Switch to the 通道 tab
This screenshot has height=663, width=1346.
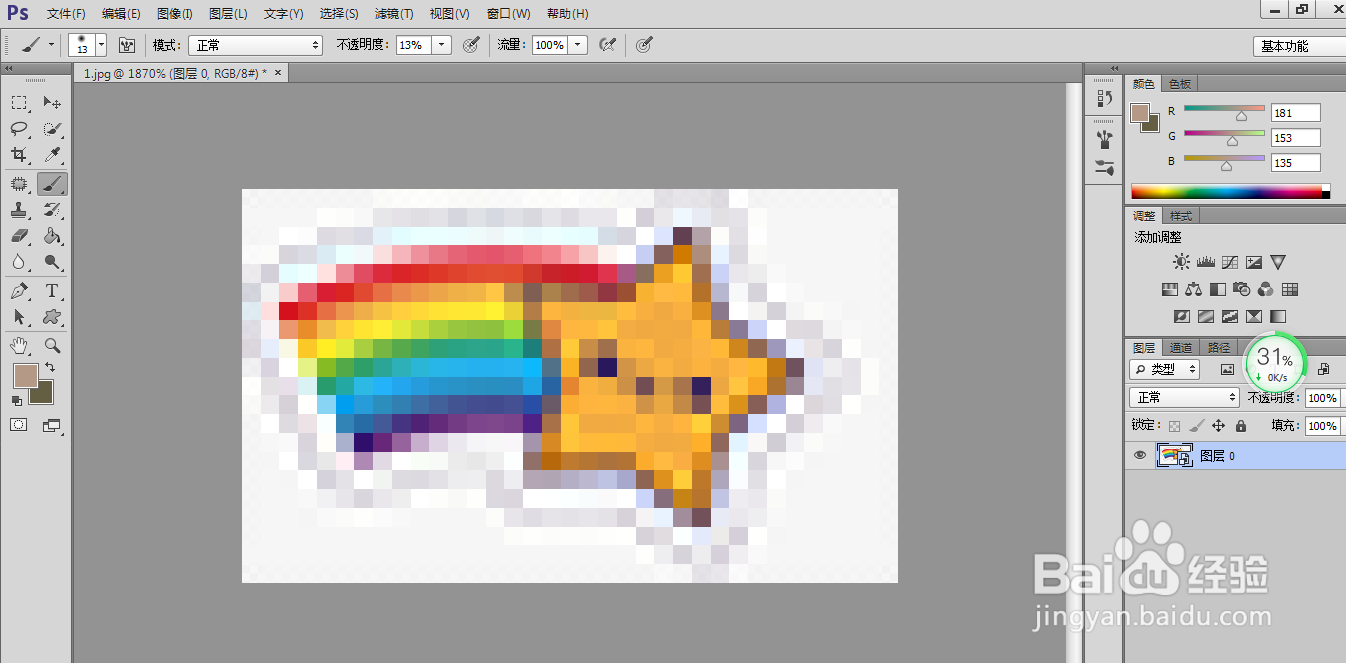[1181, 348]
